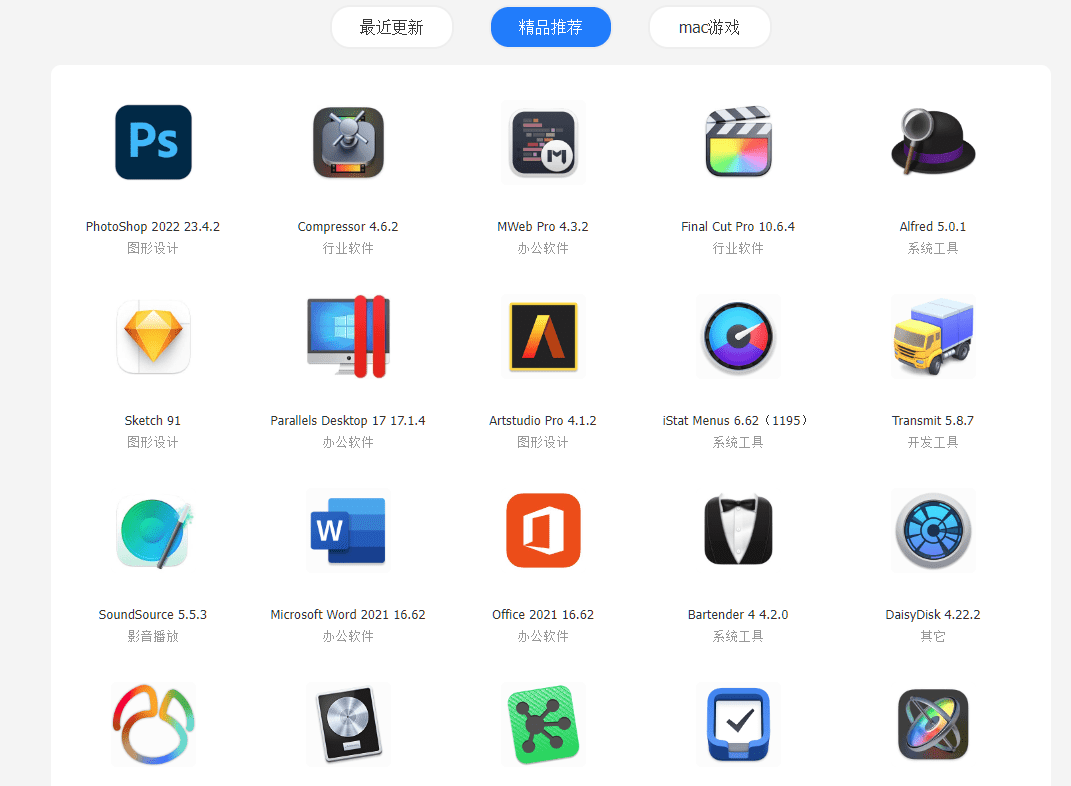The height and width of the screenshot is (786, 1071).
Task: Open the SoundSource app icon
Action: [153, 531]
